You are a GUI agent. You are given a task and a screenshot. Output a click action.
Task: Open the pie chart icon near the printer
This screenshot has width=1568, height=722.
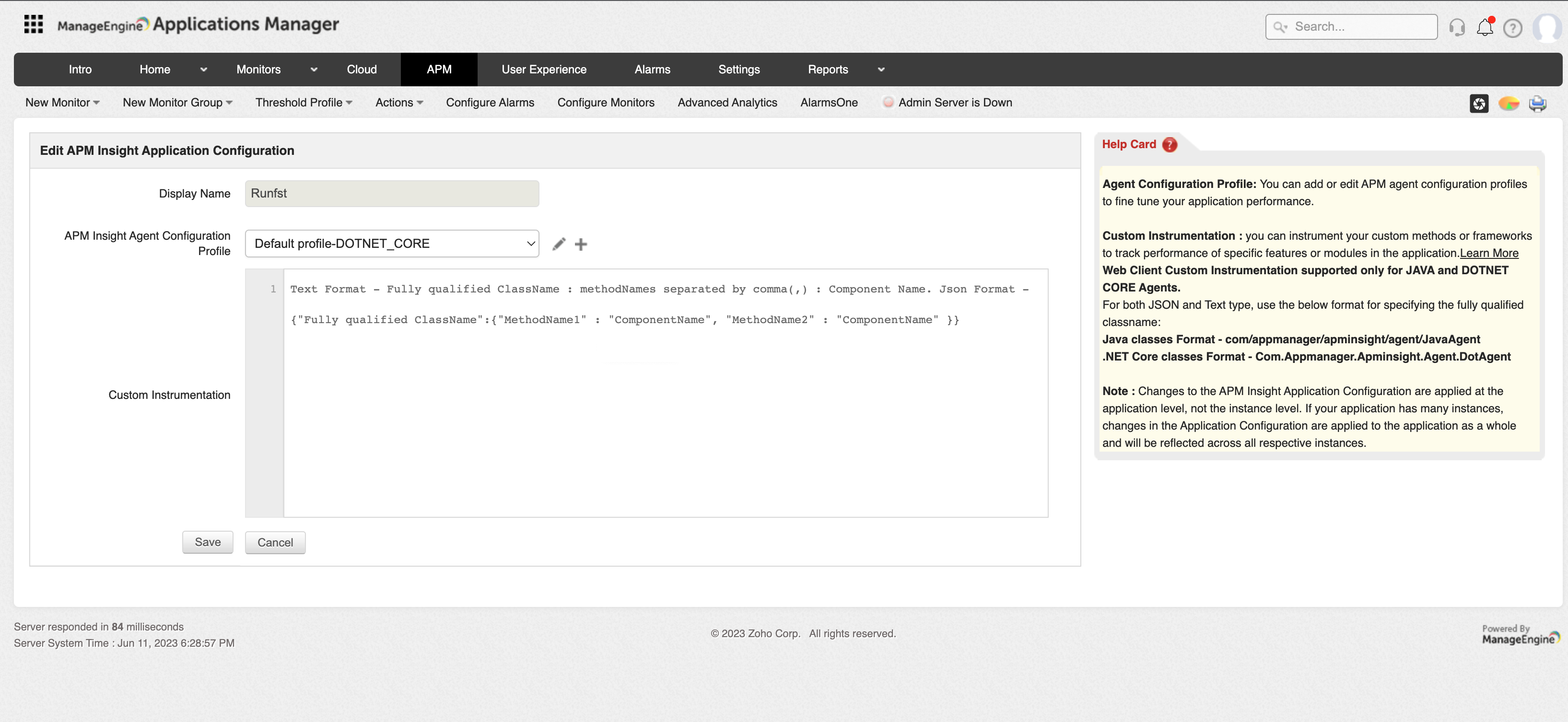[1509, 104]
